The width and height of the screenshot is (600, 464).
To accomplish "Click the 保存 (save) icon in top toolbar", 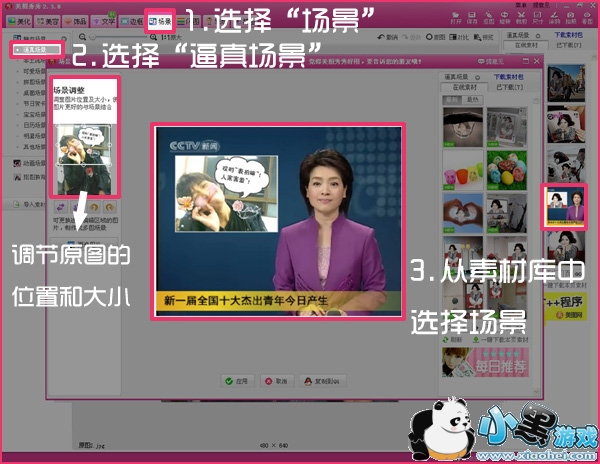I will (x=472, y=18).
